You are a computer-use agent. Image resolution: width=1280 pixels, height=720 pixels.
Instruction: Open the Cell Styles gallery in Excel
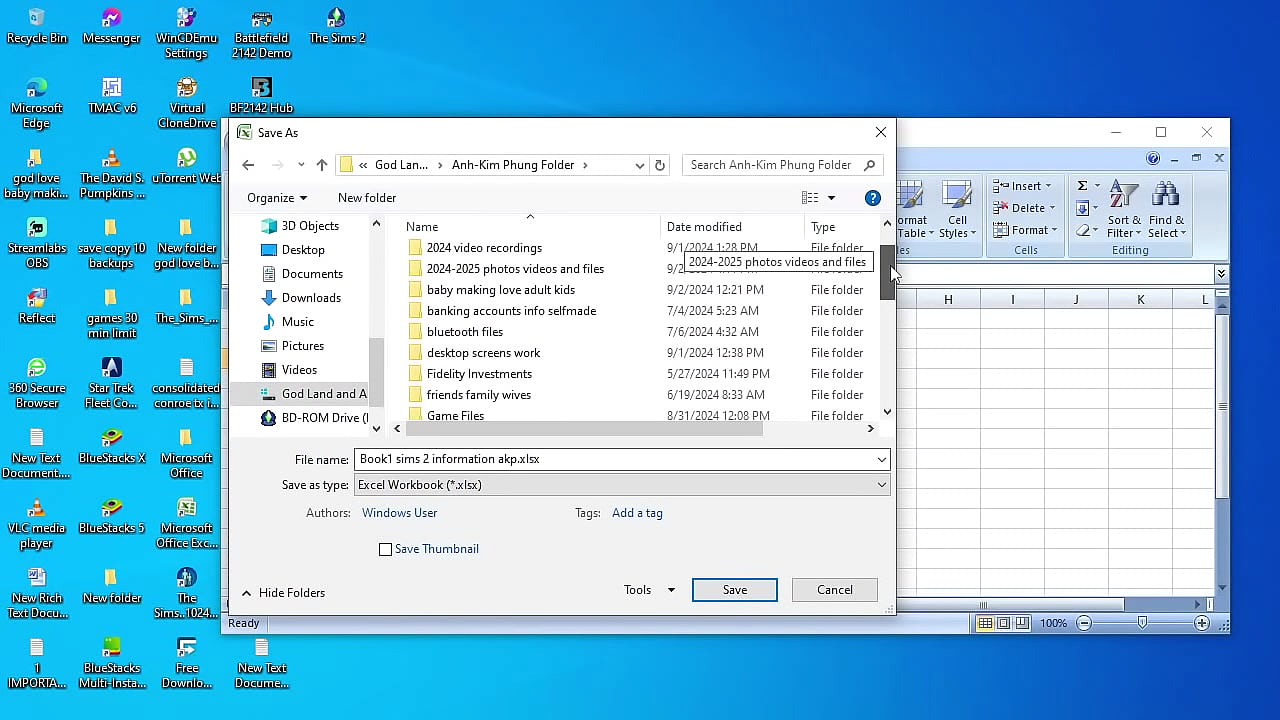[x=957, y=211]
